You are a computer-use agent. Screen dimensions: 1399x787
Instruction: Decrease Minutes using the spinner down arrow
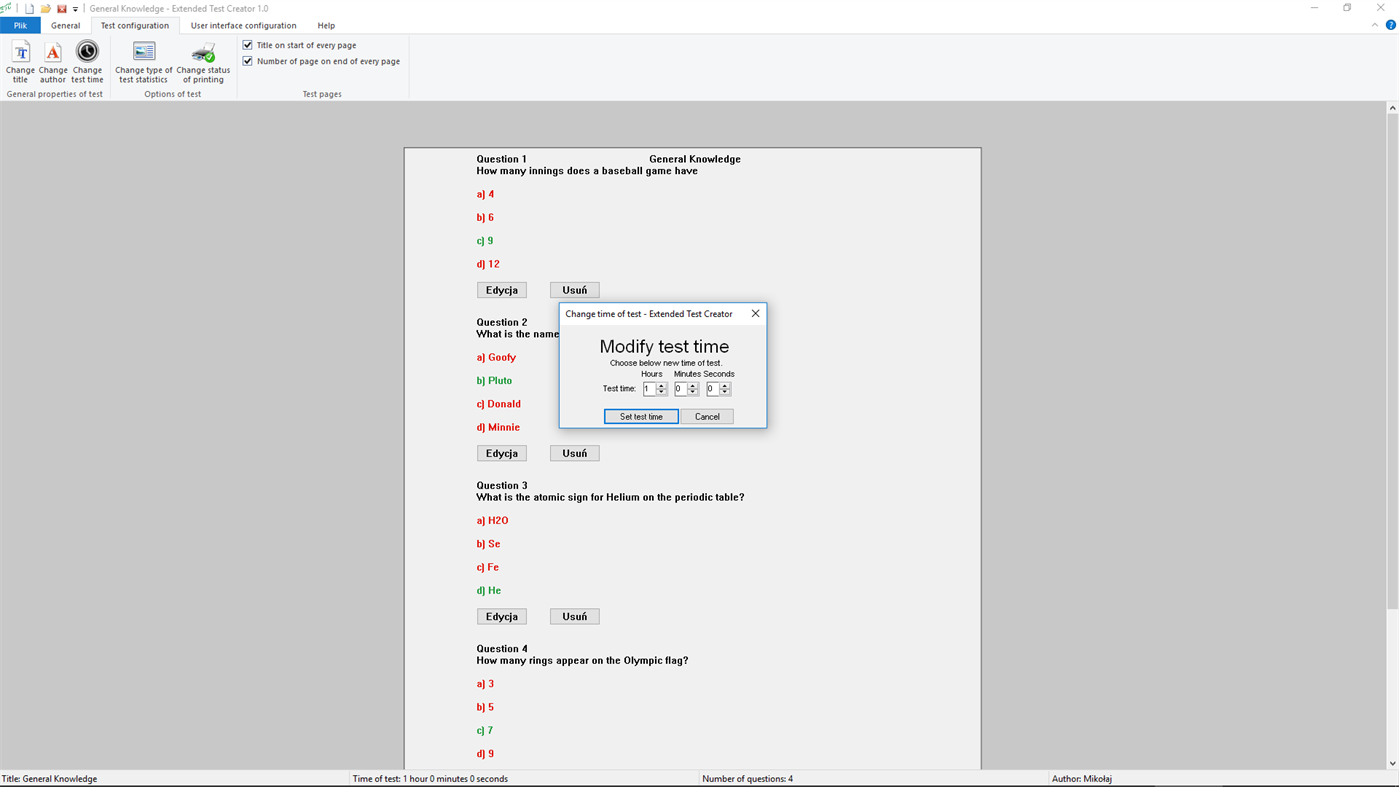pyautogui.click(x=692, y=391)
